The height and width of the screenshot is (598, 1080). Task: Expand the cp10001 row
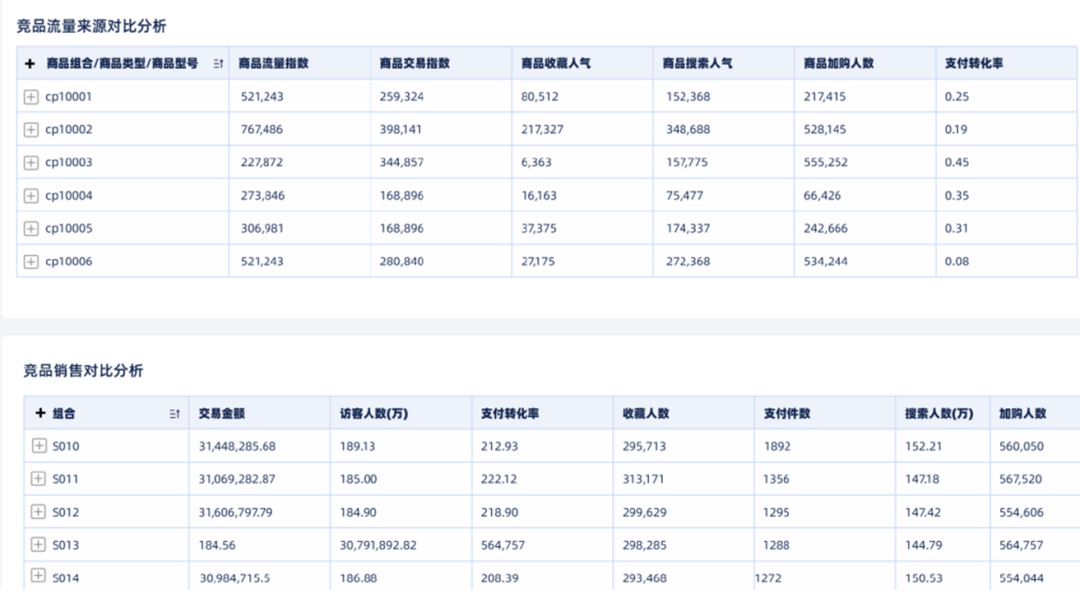[31, 96]
